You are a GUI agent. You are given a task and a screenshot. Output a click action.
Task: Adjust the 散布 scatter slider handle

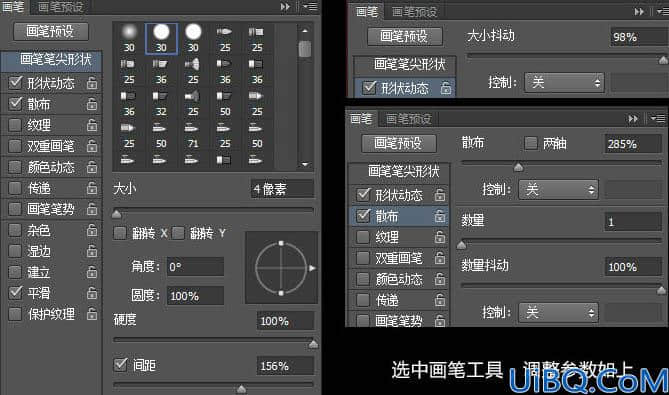518,167
